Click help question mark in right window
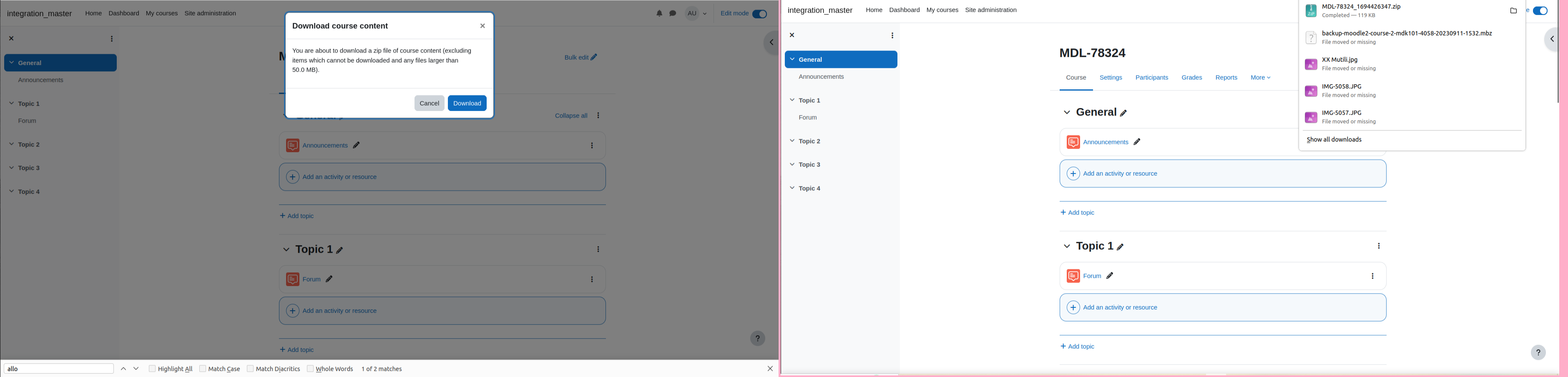The width and height of the screenshot is (1568, 377). [x=1538, y=353]
